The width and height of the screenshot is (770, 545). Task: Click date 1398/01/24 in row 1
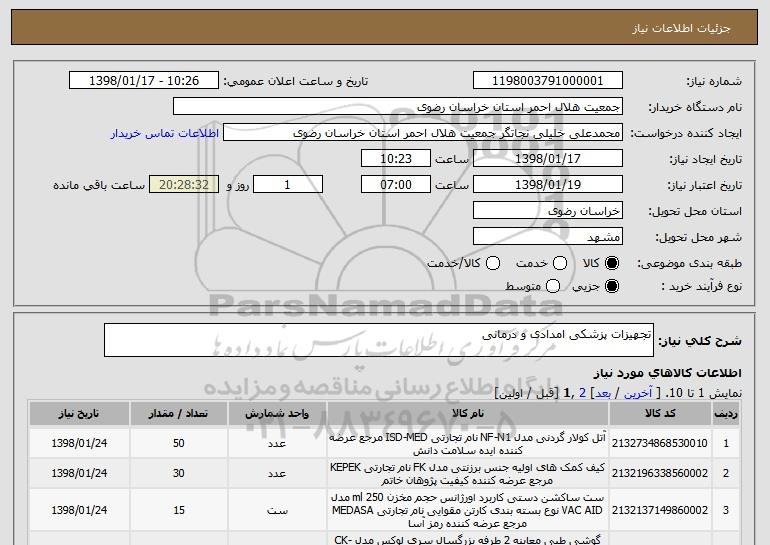[79, 443]
